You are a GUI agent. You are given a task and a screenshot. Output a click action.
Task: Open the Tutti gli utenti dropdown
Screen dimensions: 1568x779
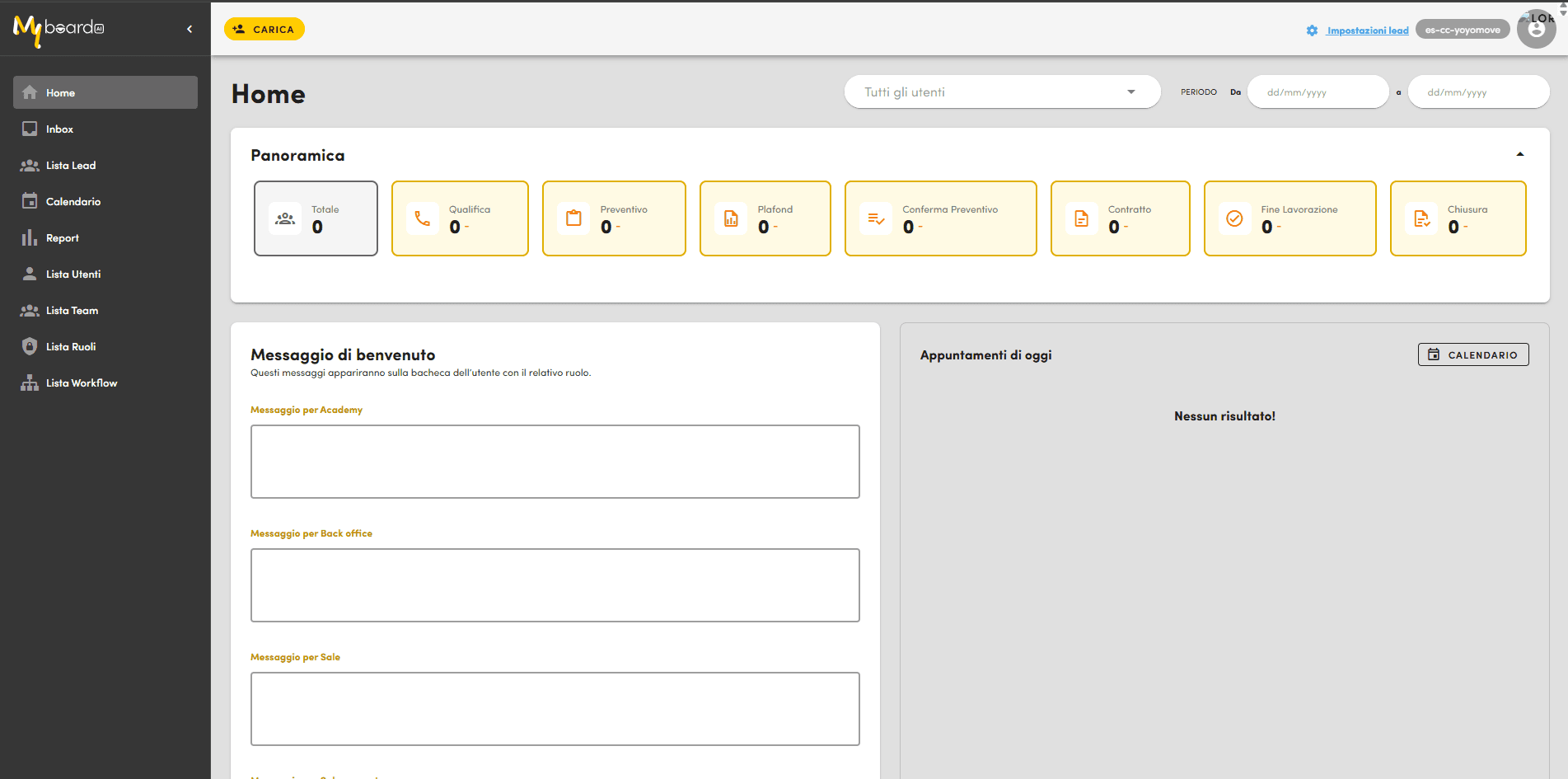coord(1002,92)
